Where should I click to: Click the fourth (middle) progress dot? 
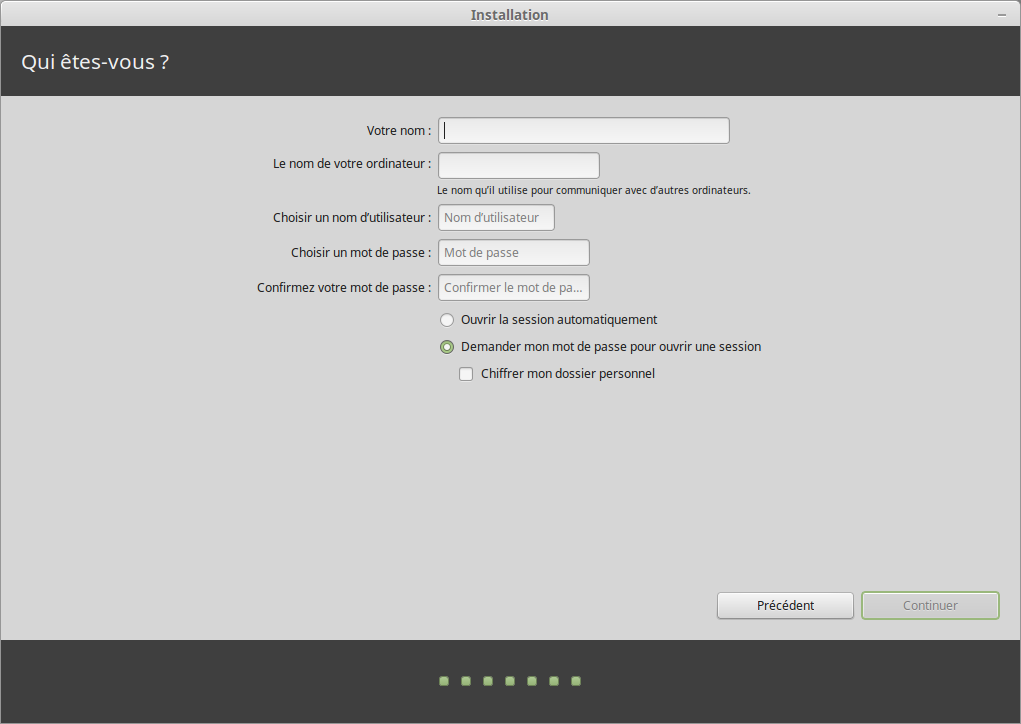[510, 681]
